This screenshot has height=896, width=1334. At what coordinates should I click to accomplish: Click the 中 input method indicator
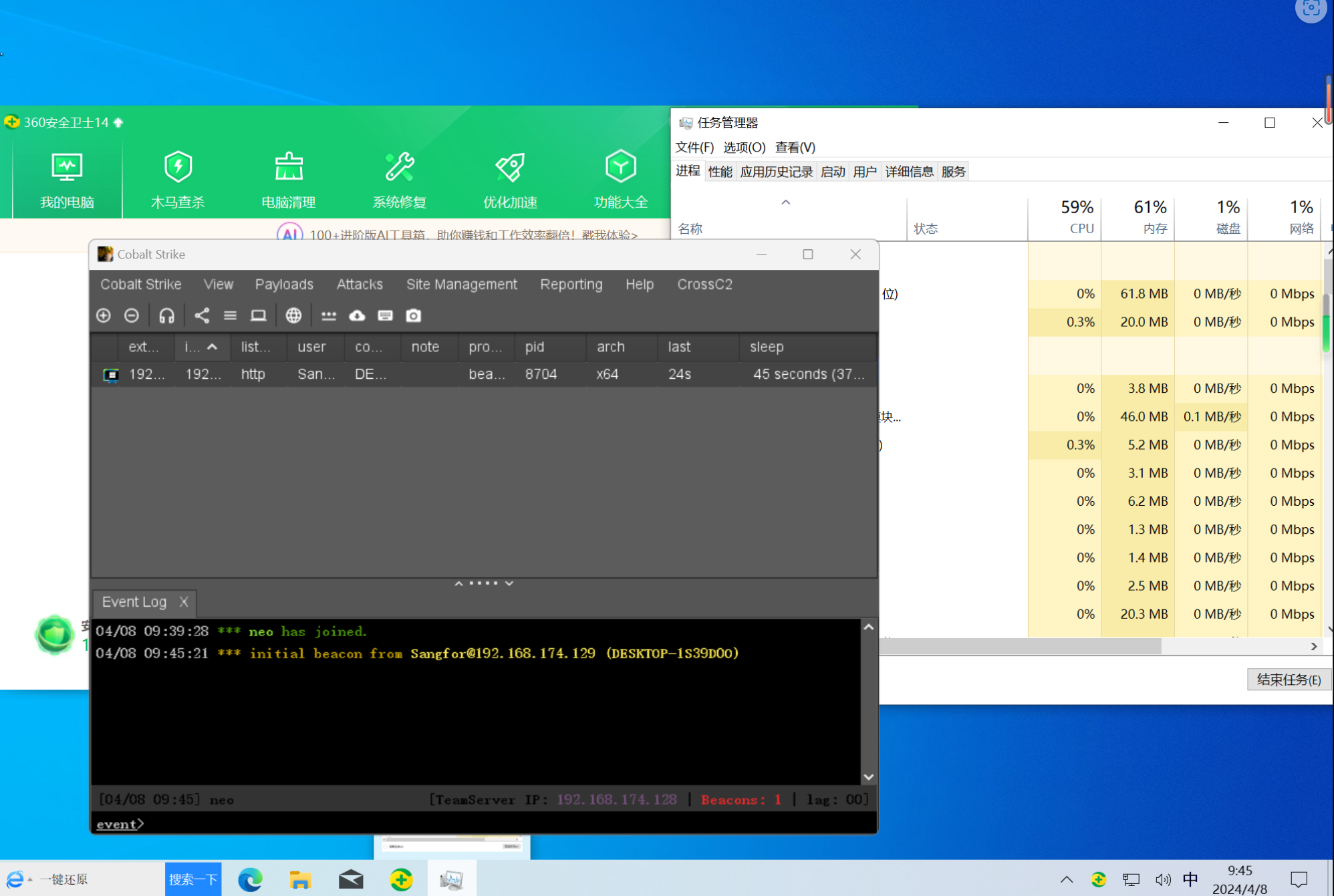pyautogui.click(x=1191, y=879)
